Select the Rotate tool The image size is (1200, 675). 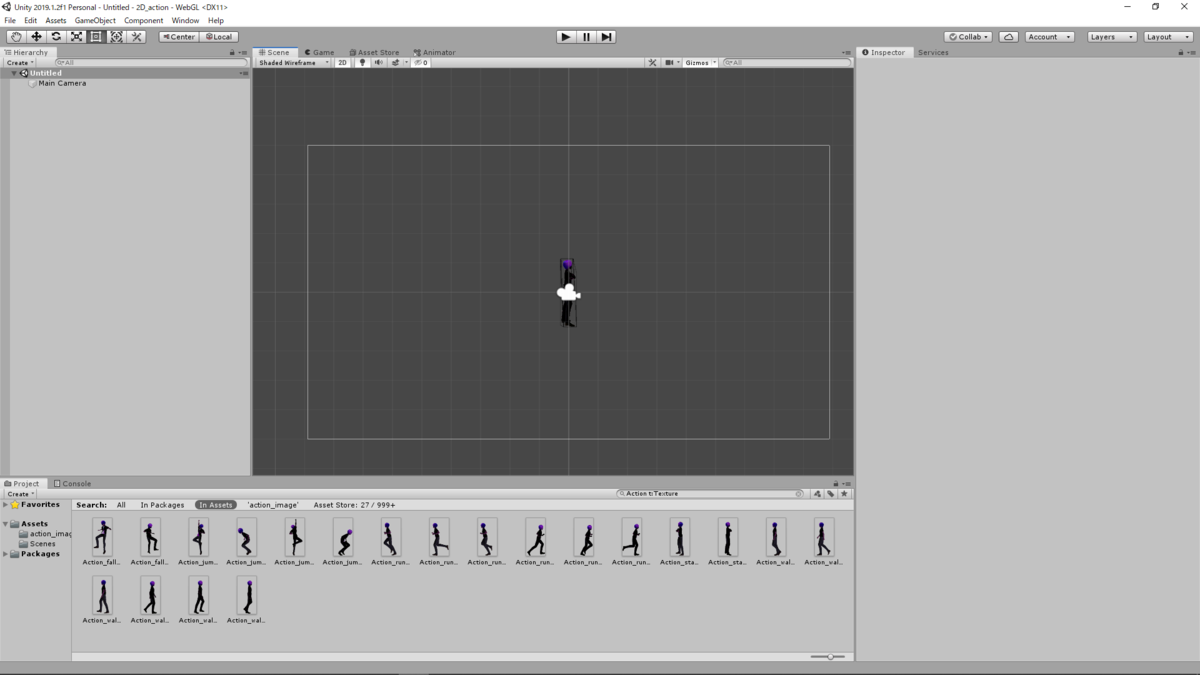[56, 37]
